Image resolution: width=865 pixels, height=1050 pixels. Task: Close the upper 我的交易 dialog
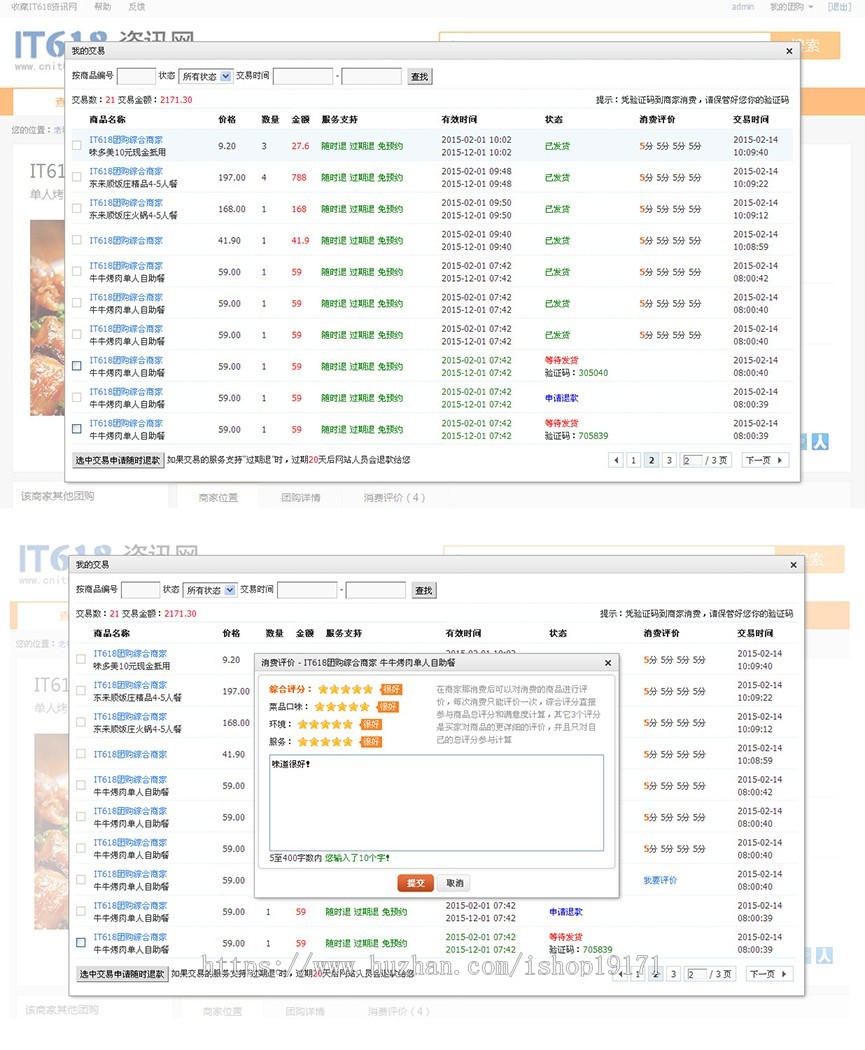point(789,51)
